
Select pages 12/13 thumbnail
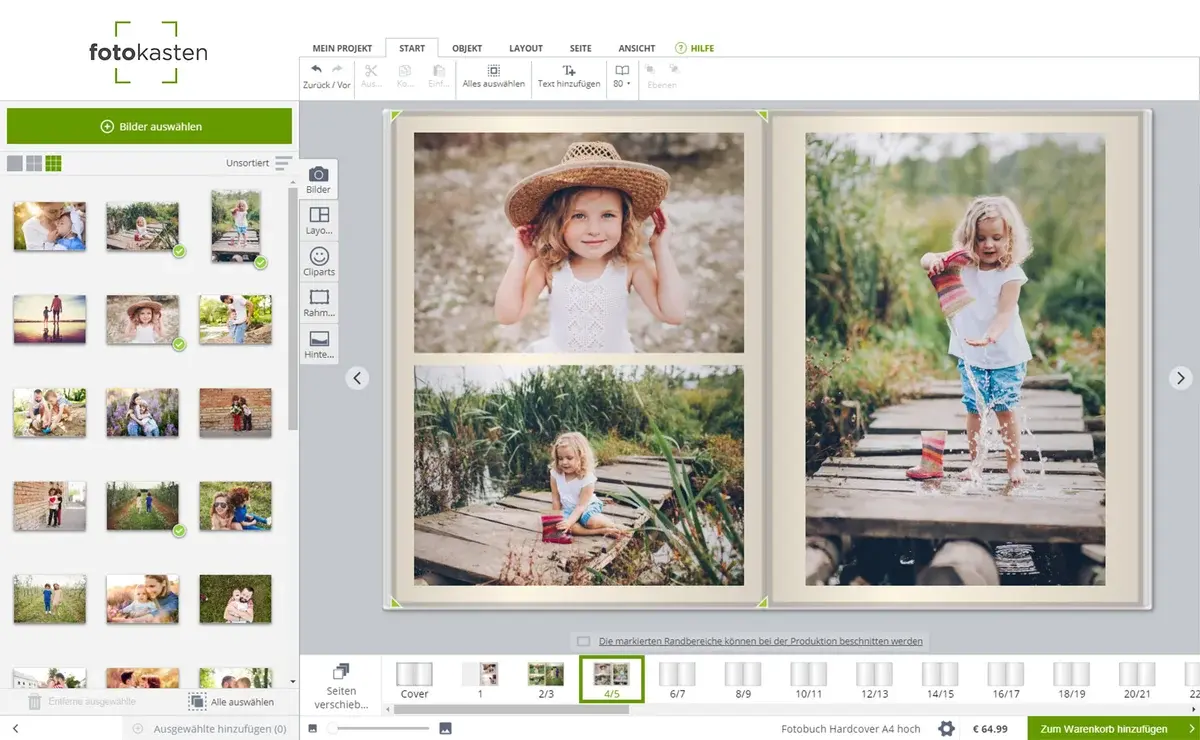pyautogui.click(x=874, y=680)
